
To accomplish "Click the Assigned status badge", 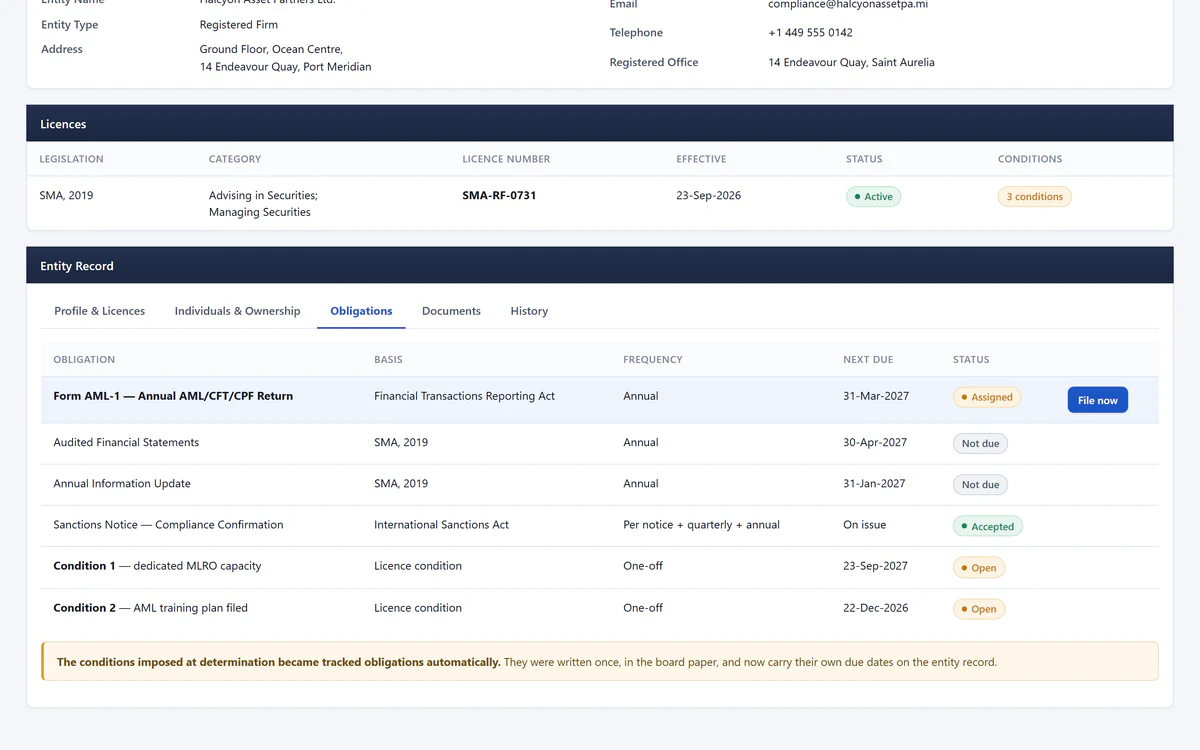I will pyautogui.click(x=986, y=397).
